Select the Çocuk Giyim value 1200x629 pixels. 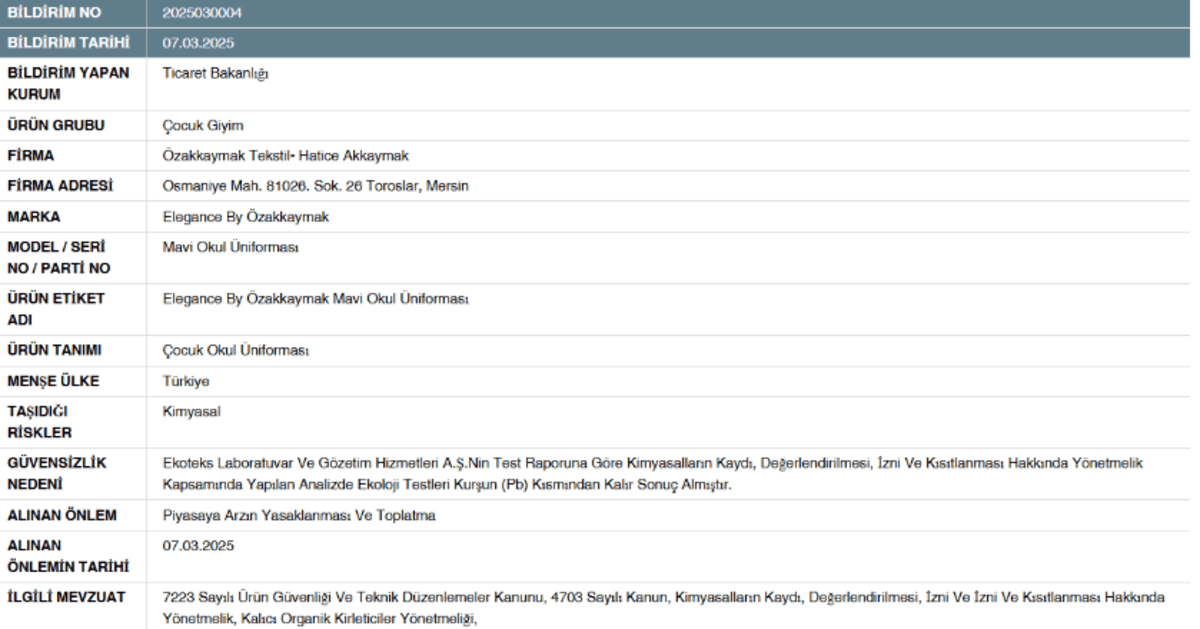203,126
